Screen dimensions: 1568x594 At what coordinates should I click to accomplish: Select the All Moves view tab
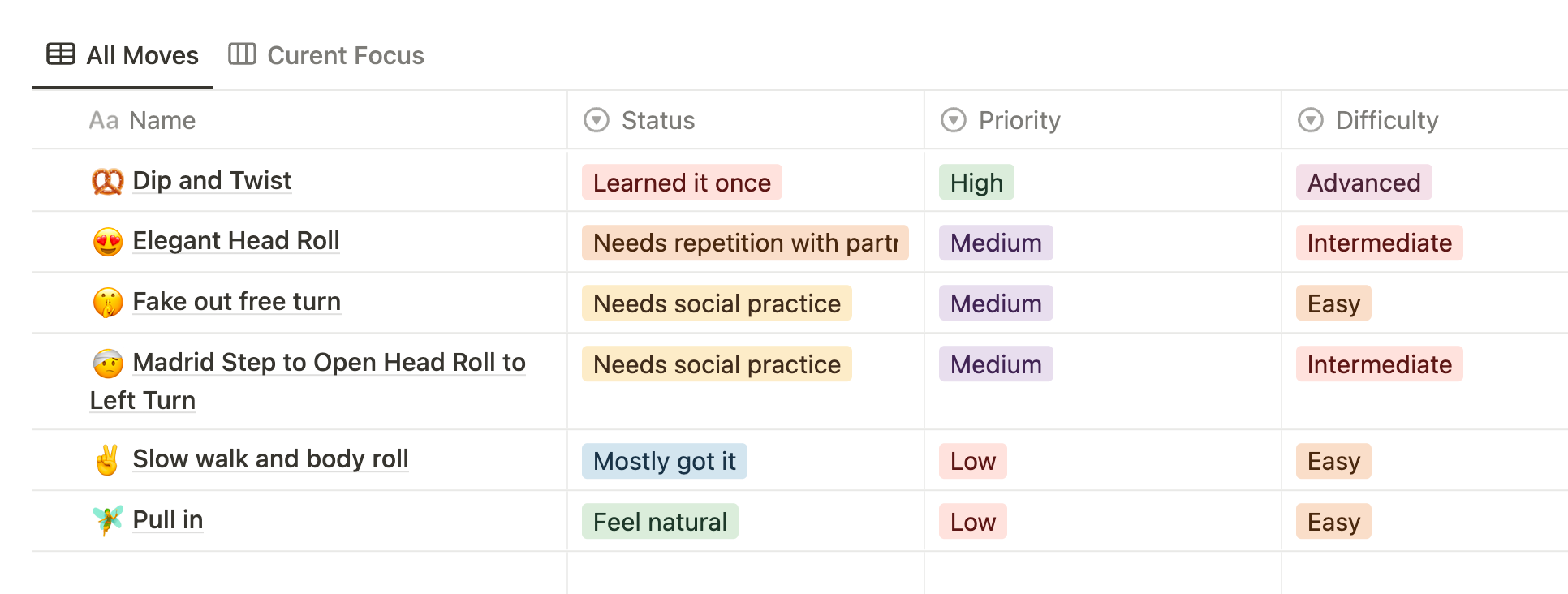(x=123, y=55)
